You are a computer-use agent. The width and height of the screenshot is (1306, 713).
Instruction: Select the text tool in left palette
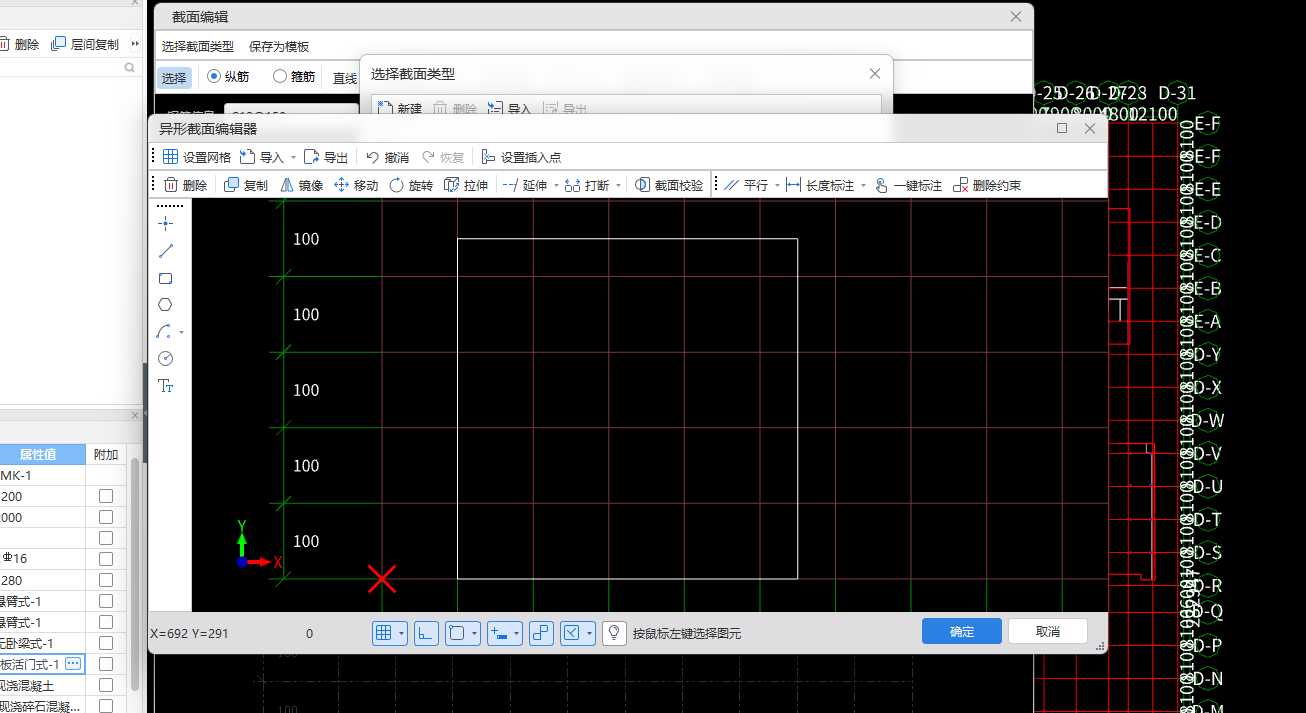pyautogui.click(x=166, y=385)
